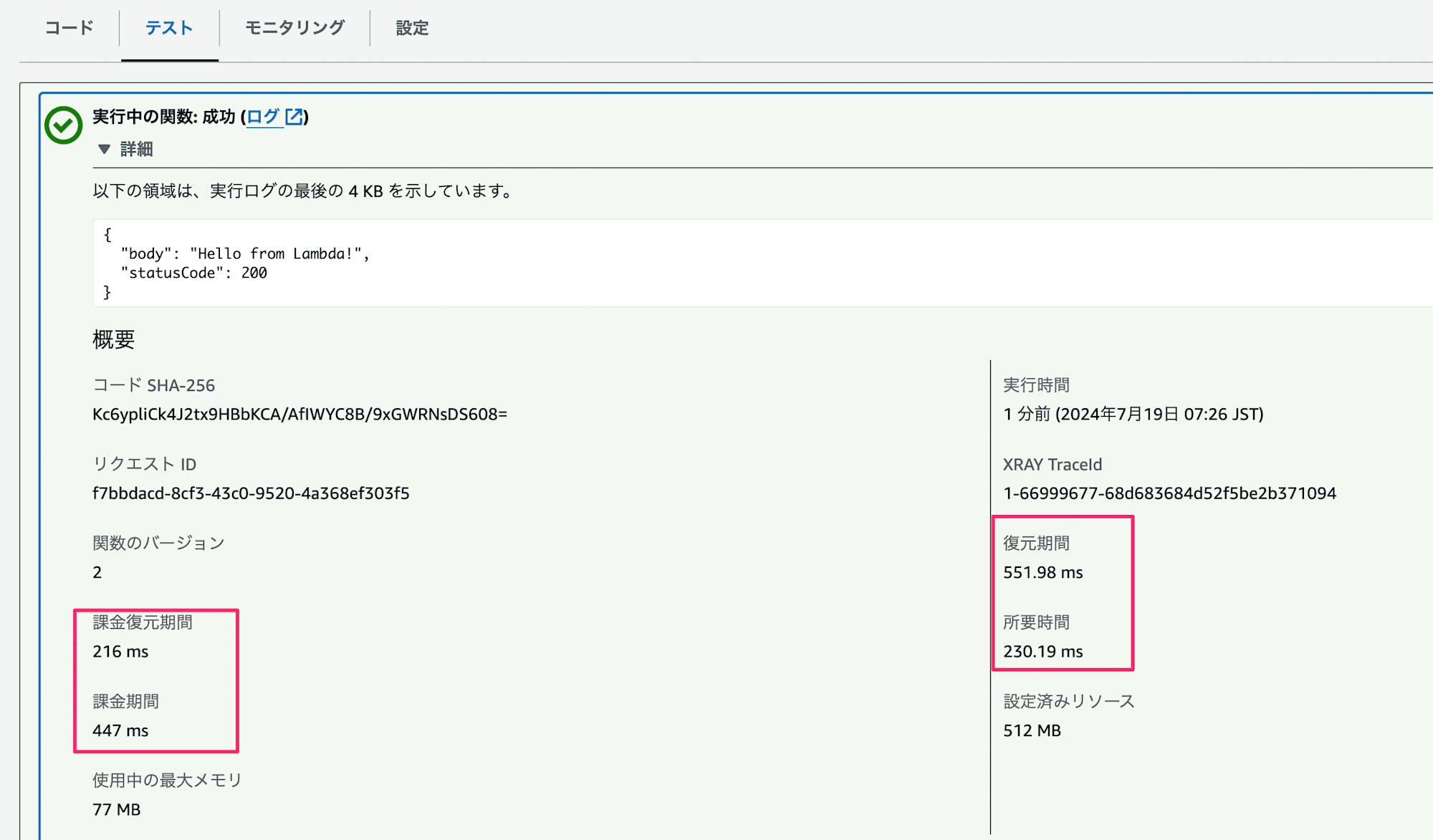1433x840 pixels.
Task: Click the リクエスト ID label
Action: (x=145, y=464)
